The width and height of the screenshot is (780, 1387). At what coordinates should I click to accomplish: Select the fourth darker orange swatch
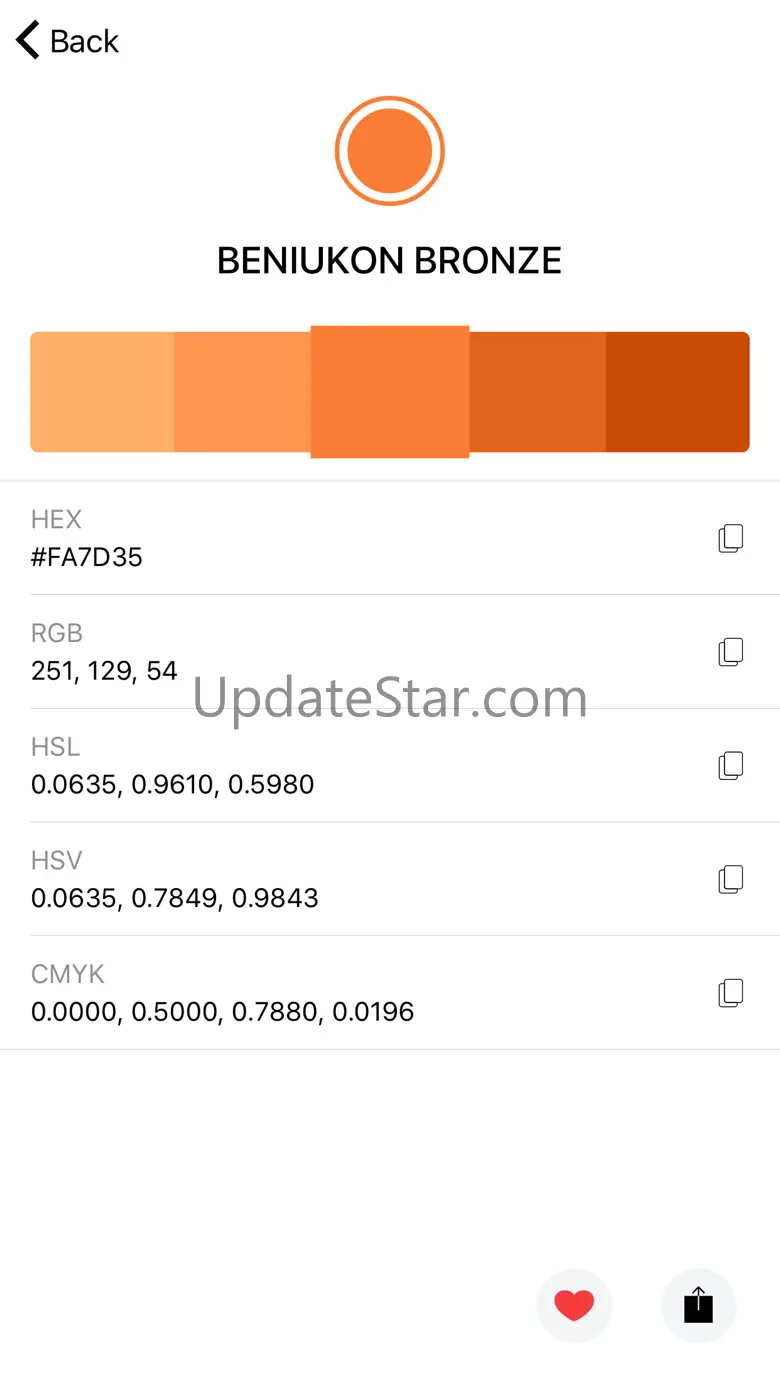537,392
